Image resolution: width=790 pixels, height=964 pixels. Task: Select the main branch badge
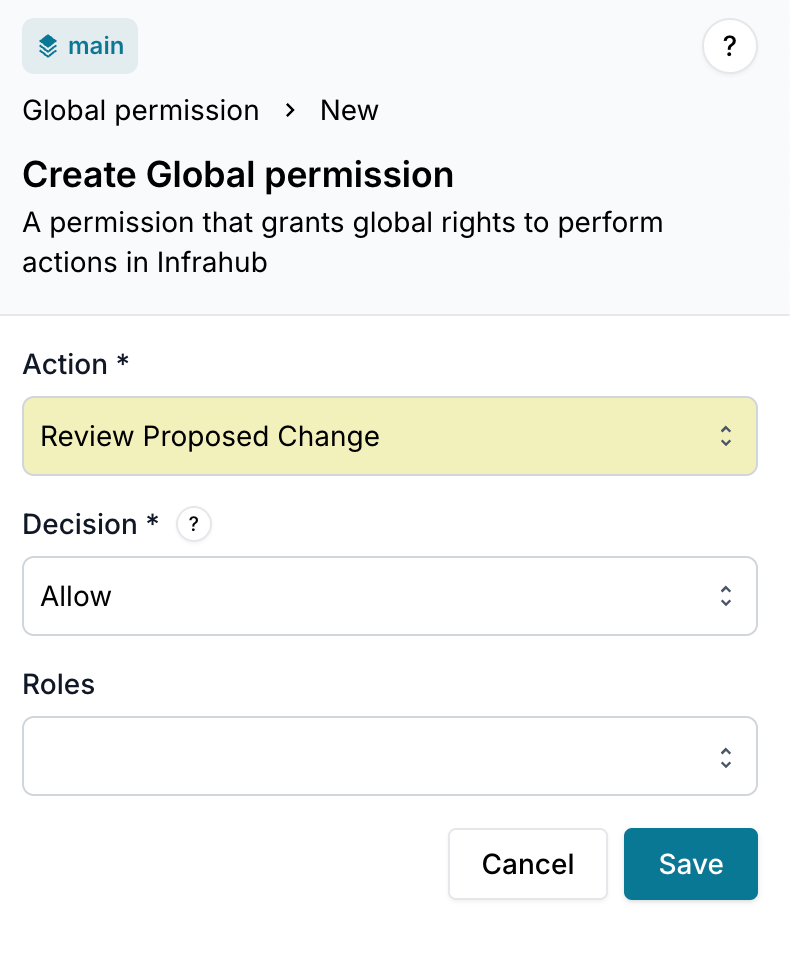tap(80, 45)
